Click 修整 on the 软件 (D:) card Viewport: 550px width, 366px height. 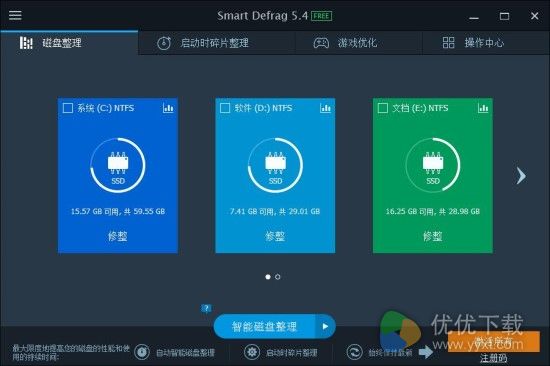[275, 236]
